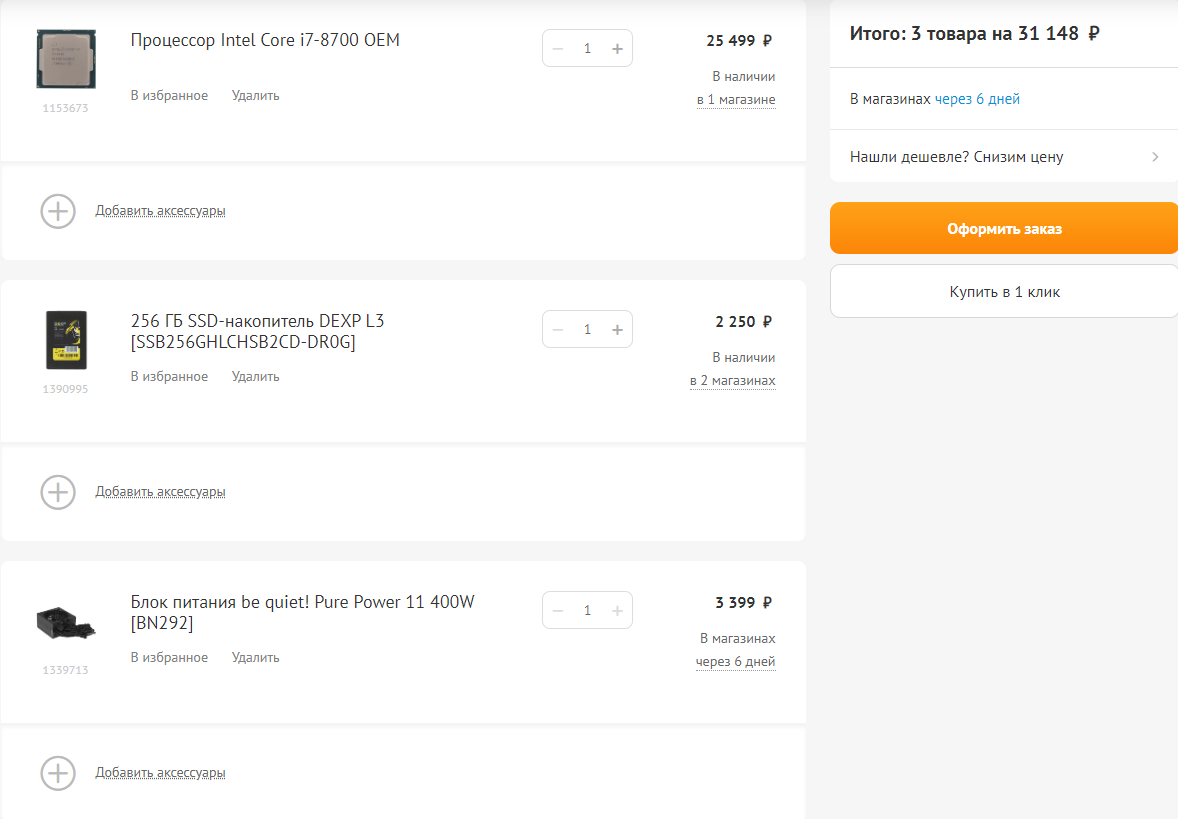Click plus circle icon under Intel processor
The width and height of the screenshot is (1178, 819).
58,211
